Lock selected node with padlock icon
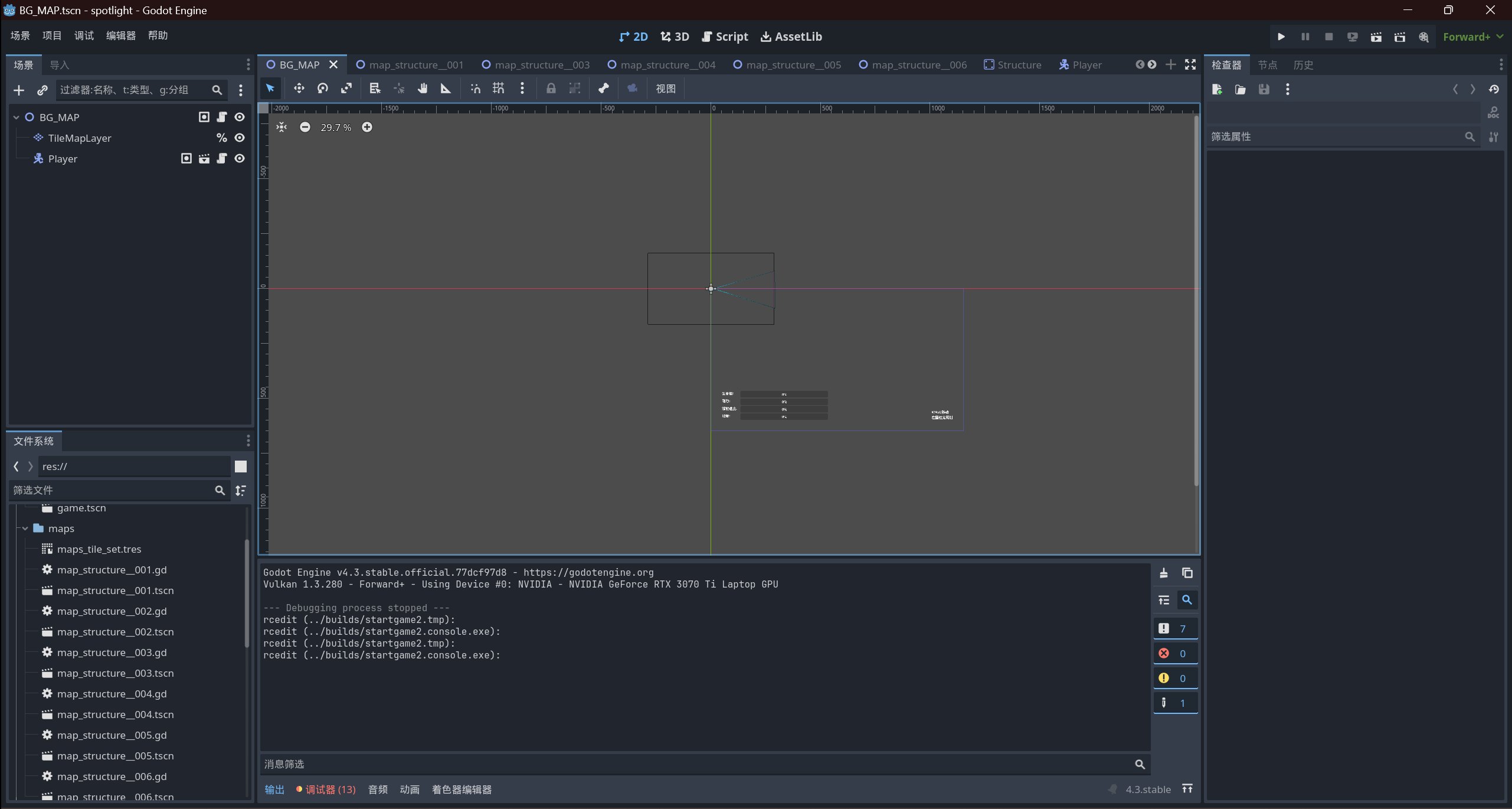This screenshot has width=1512, height=809. point(551,89)
